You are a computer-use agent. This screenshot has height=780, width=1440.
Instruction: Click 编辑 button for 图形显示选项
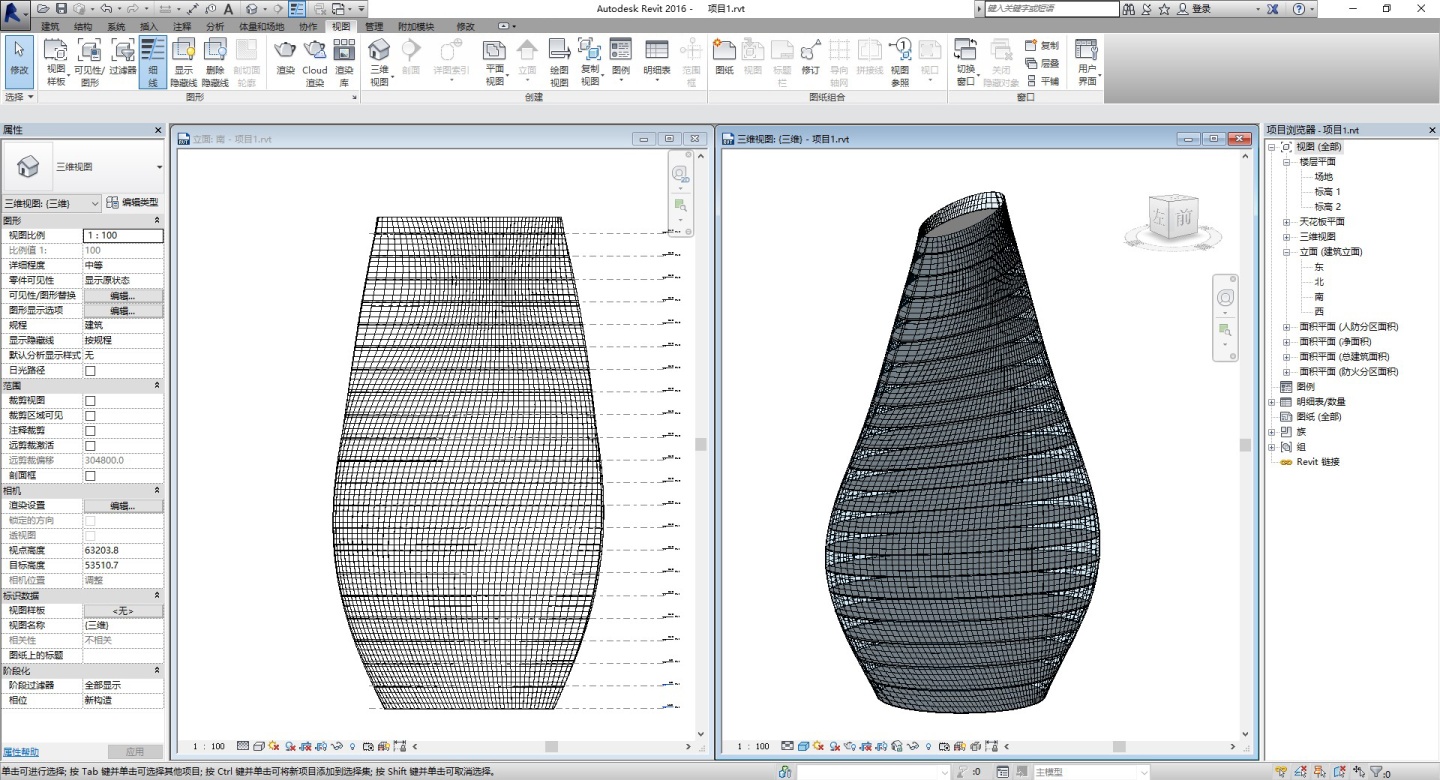pos(123,310)
